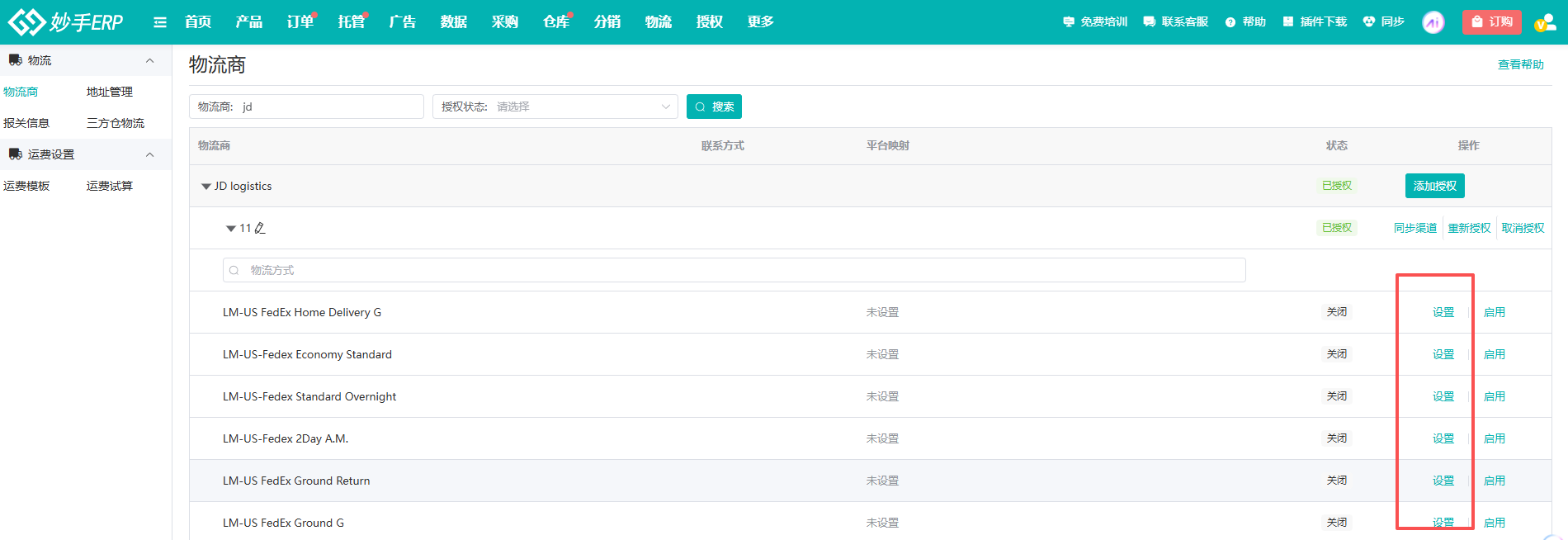The image size is (1568, 540).
Task: Go to 三方仓物流 in the sidebar
Action: coord(116,123)
